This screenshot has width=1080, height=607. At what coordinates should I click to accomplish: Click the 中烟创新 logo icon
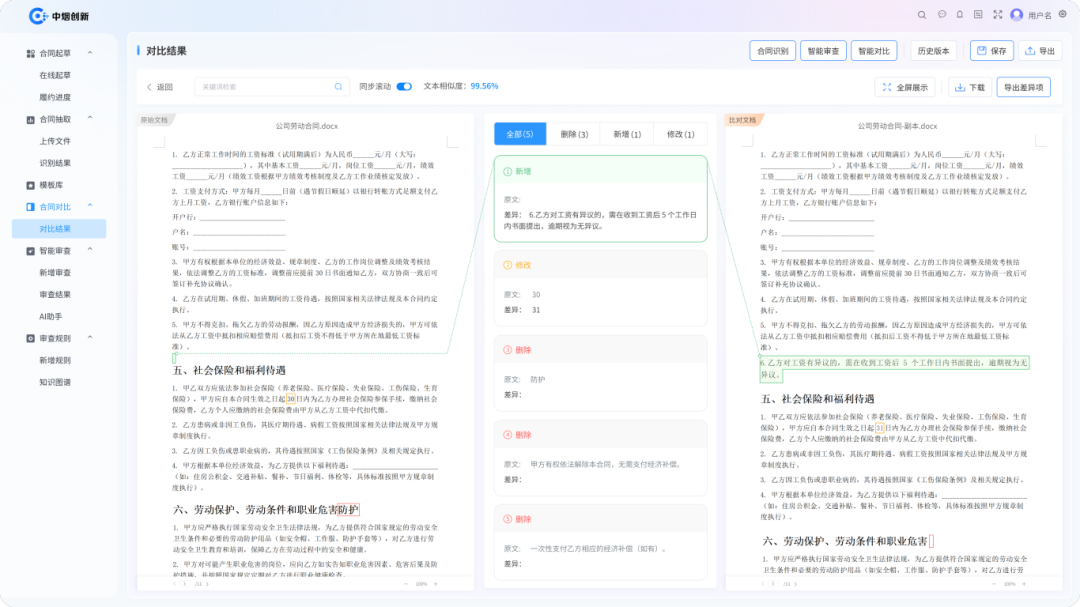pyautogui.click(x=38, y=16)
